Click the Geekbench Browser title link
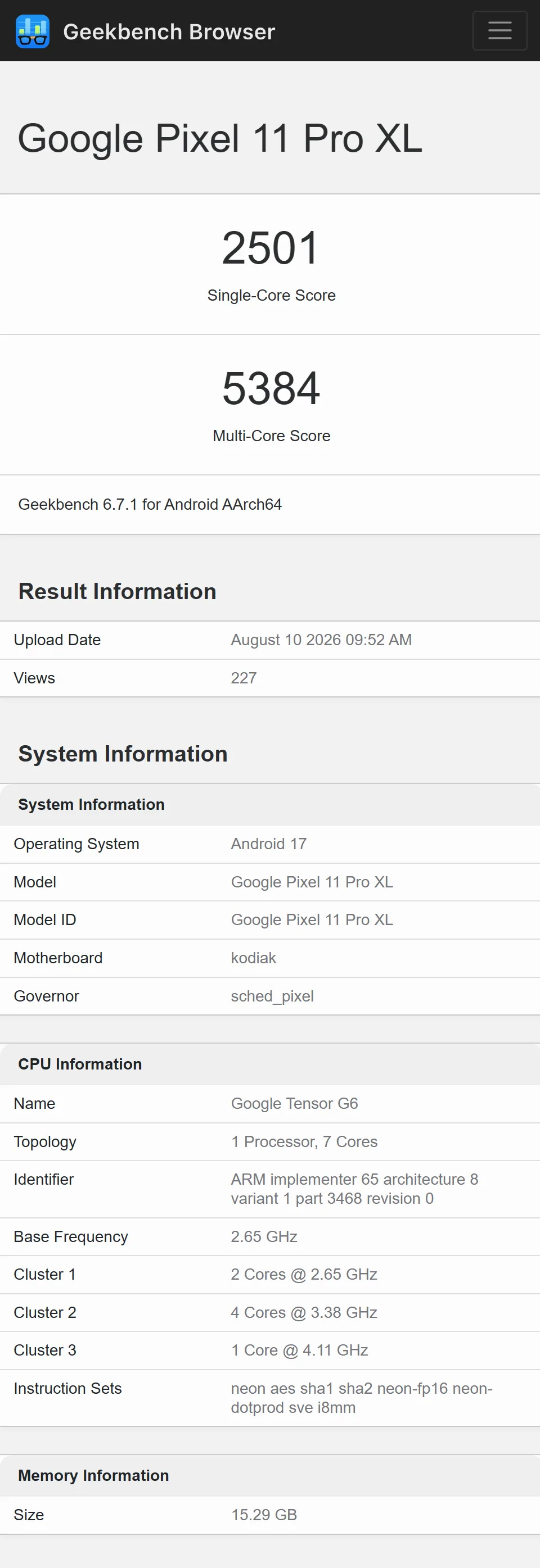The image size is (540, 1568). 169,31
